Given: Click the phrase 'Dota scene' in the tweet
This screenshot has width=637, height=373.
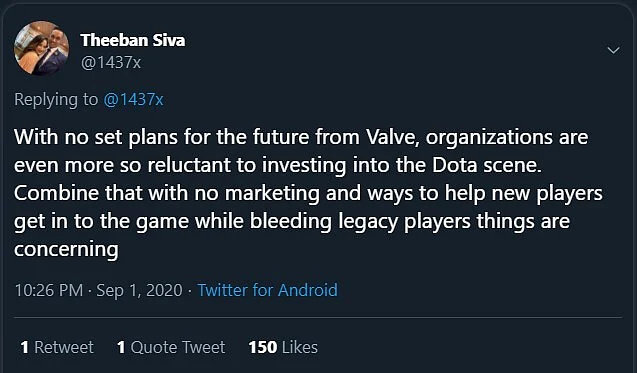Looking at the screenshot, I should pyautogui.click(x=487, y=165).
